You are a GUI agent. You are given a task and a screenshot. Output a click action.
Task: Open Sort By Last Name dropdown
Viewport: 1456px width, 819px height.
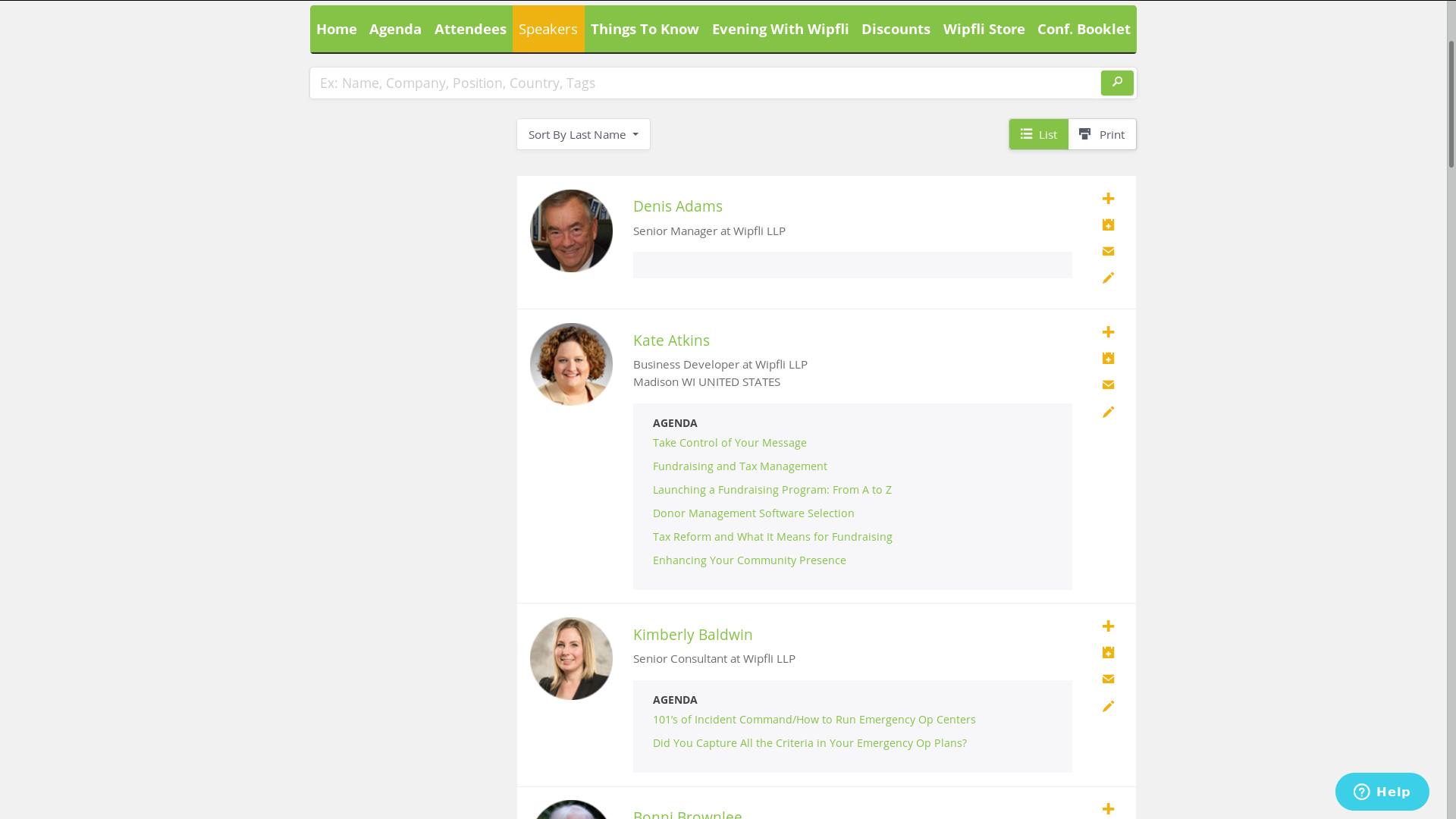coord(583,134)
